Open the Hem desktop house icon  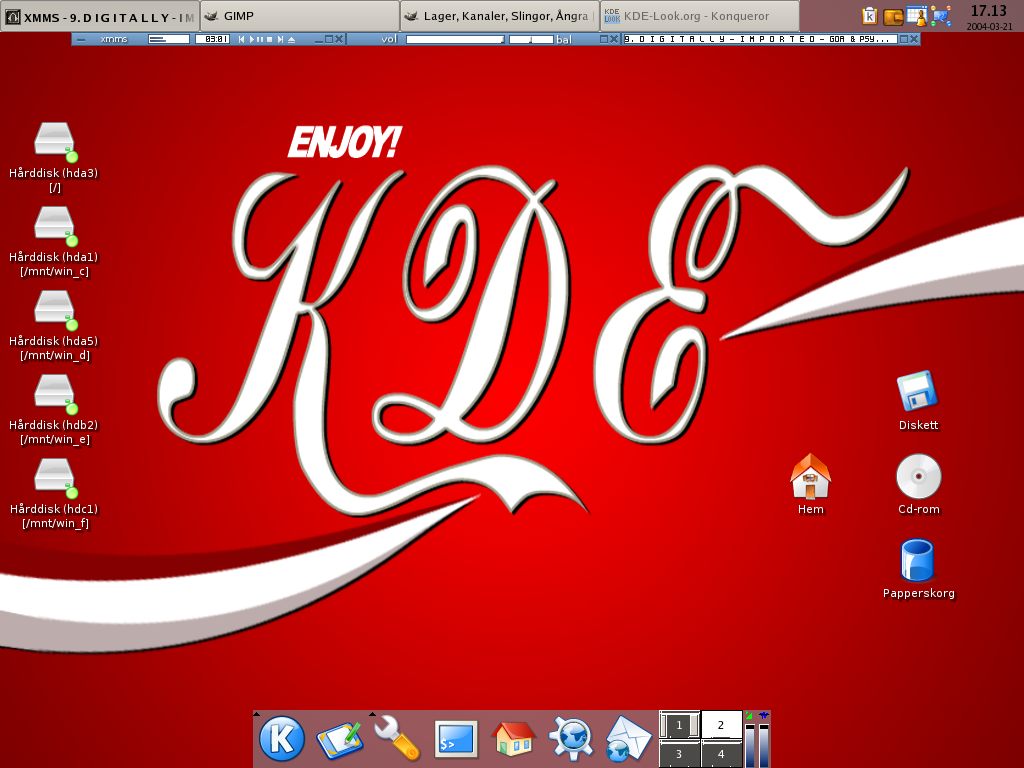click(x=810, y=476)
